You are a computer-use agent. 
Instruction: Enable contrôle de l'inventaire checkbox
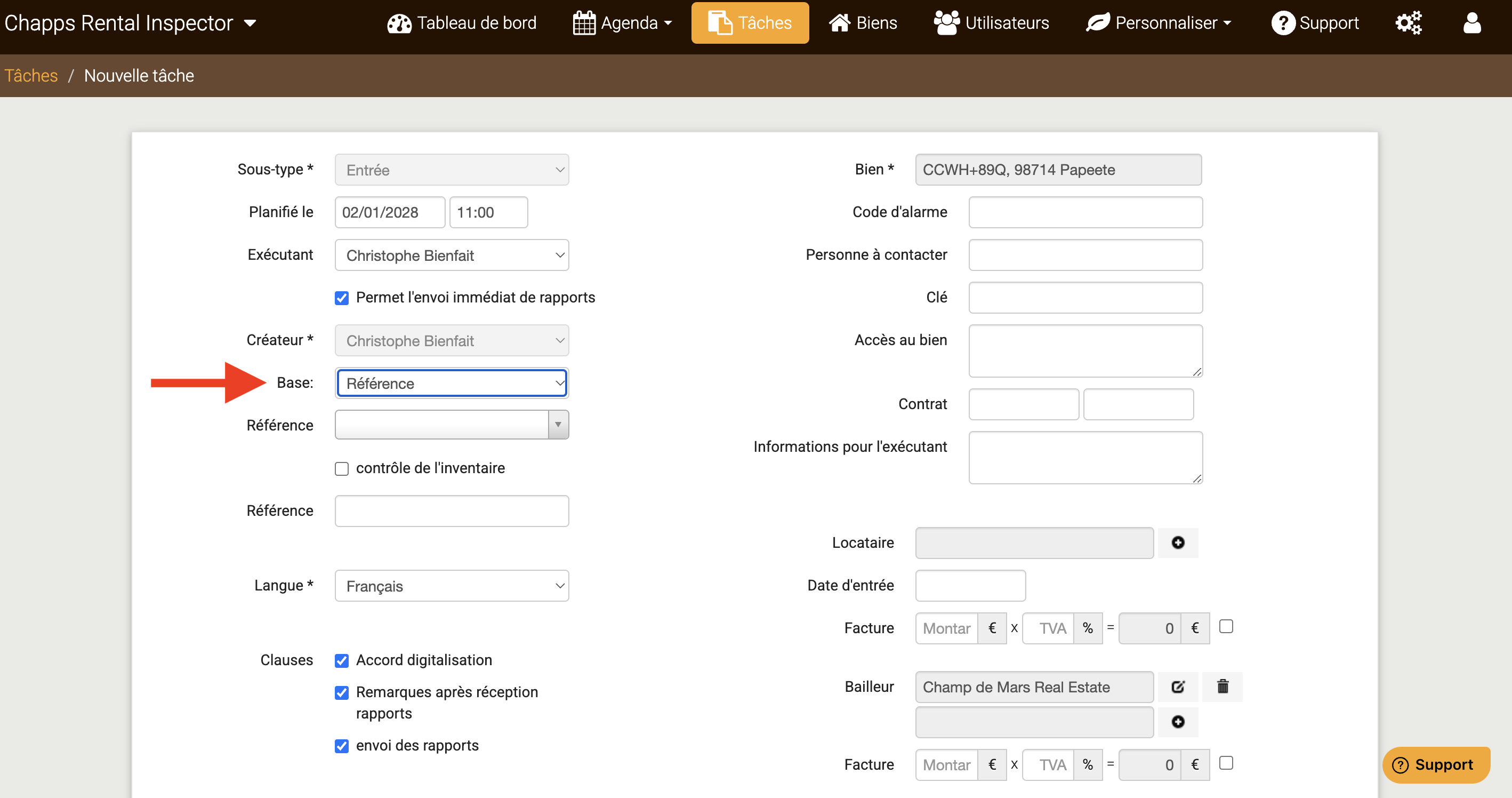pos(342,468)
